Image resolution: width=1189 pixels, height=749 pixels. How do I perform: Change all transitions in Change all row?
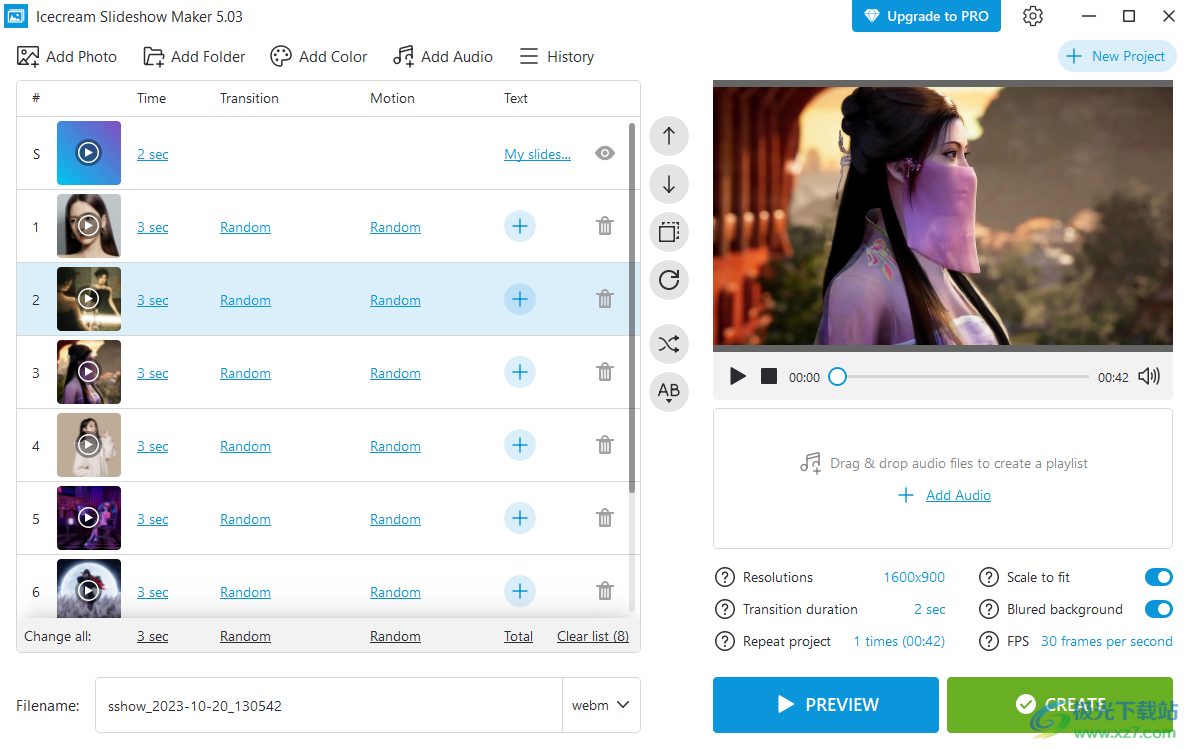245,636
